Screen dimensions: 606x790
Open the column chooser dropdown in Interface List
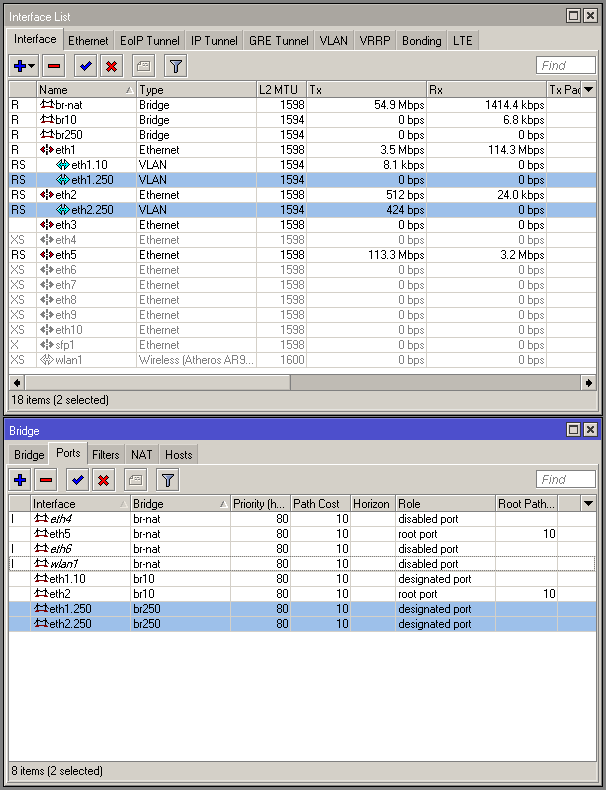click(x=588, y=90)
